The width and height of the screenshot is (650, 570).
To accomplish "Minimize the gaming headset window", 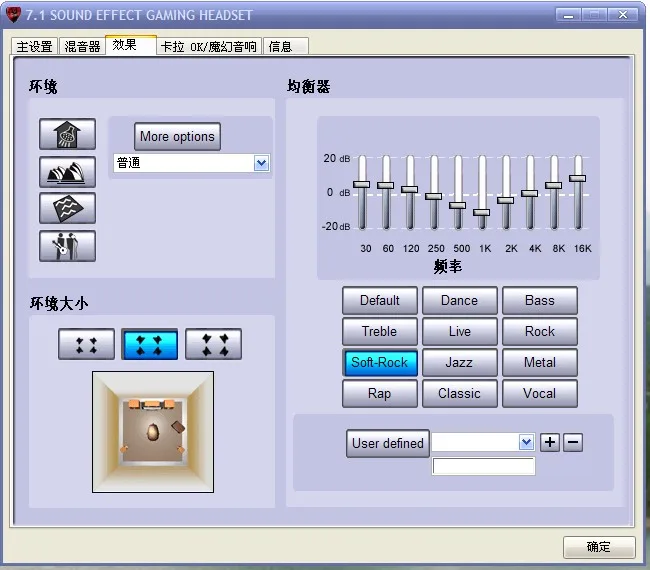I will (x=568, y=15).
